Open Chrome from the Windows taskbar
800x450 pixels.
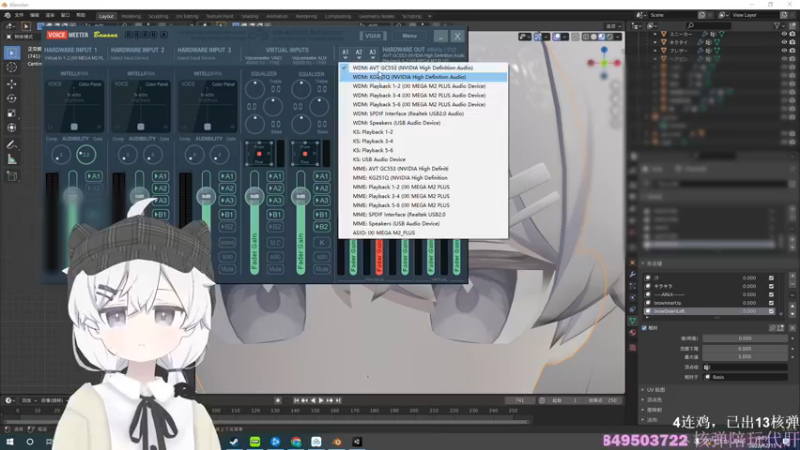[296, 442]
